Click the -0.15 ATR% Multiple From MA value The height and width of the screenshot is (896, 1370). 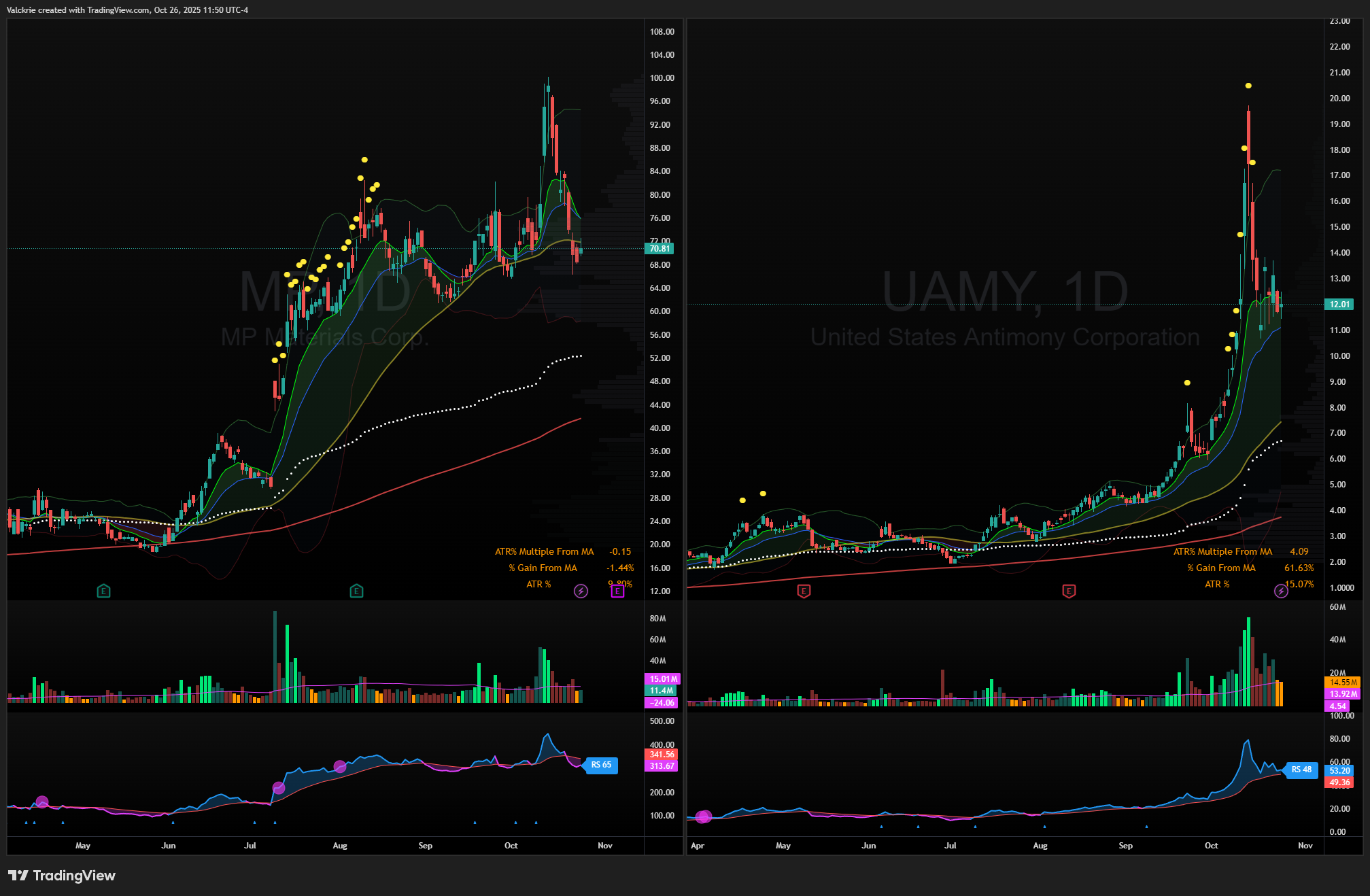tap(619, 551)
